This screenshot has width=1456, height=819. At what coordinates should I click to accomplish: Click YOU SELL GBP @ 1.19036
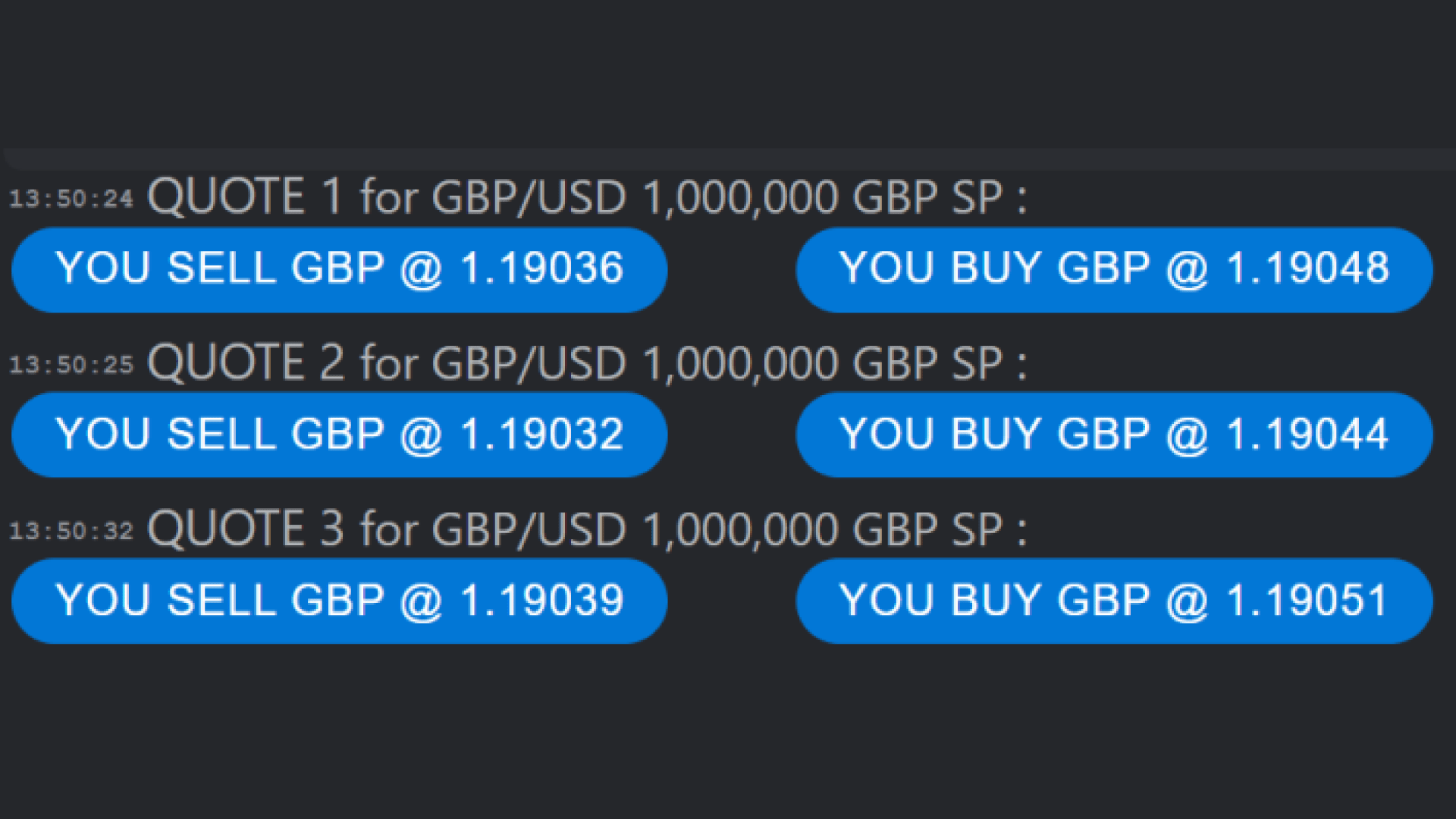339,269
